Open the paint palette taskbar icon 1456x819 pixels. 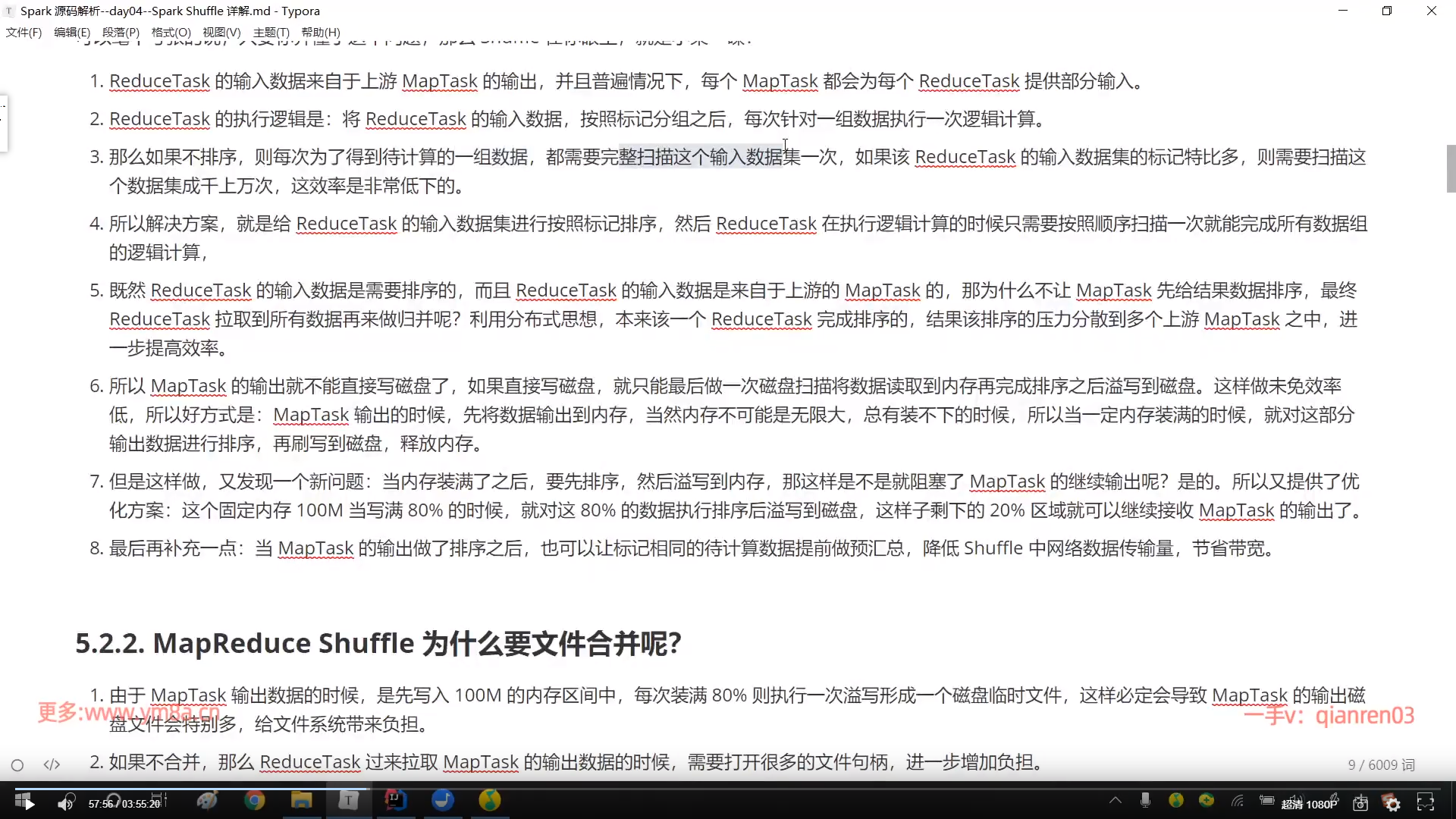207,800
